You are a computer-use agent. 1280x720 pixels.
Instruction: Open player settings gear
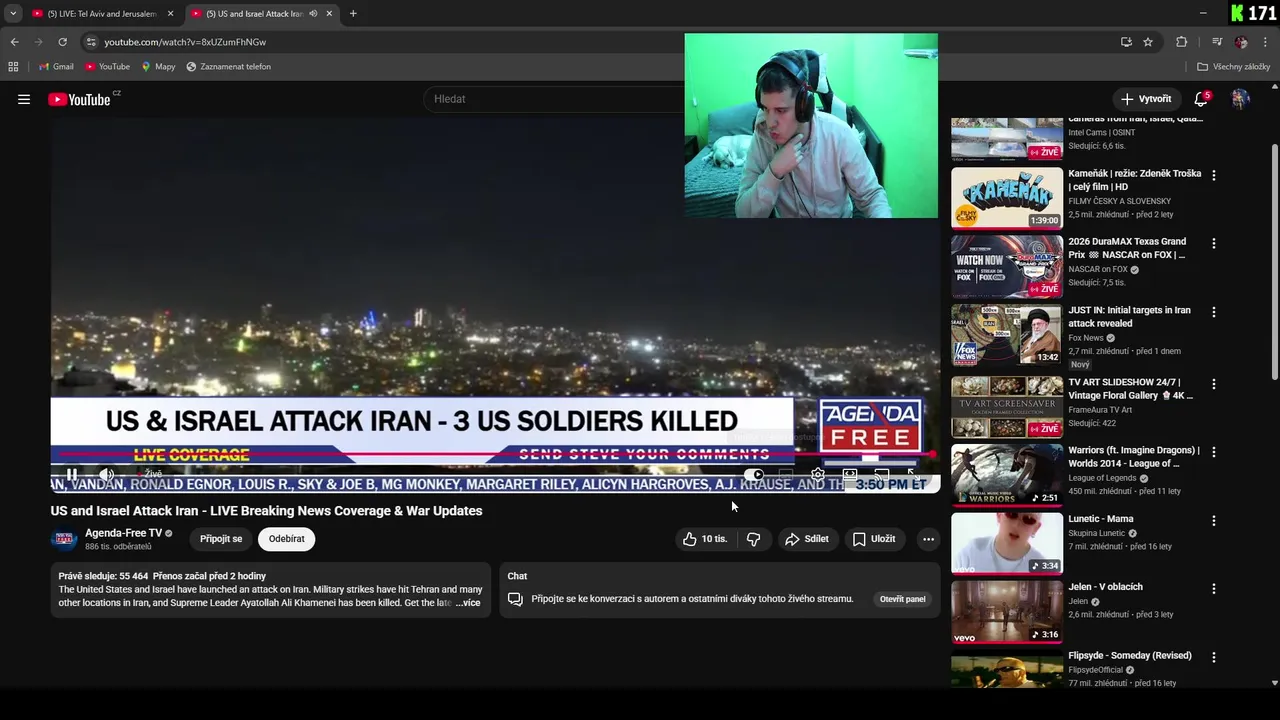click(x=818, y=475)
